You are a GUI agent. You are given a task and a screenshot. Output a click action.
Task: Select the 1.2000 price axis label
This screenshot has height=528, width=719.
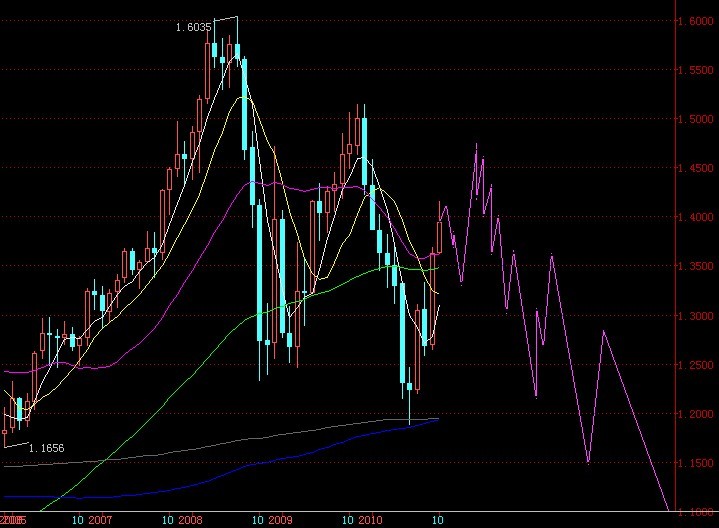coord(696,414)
